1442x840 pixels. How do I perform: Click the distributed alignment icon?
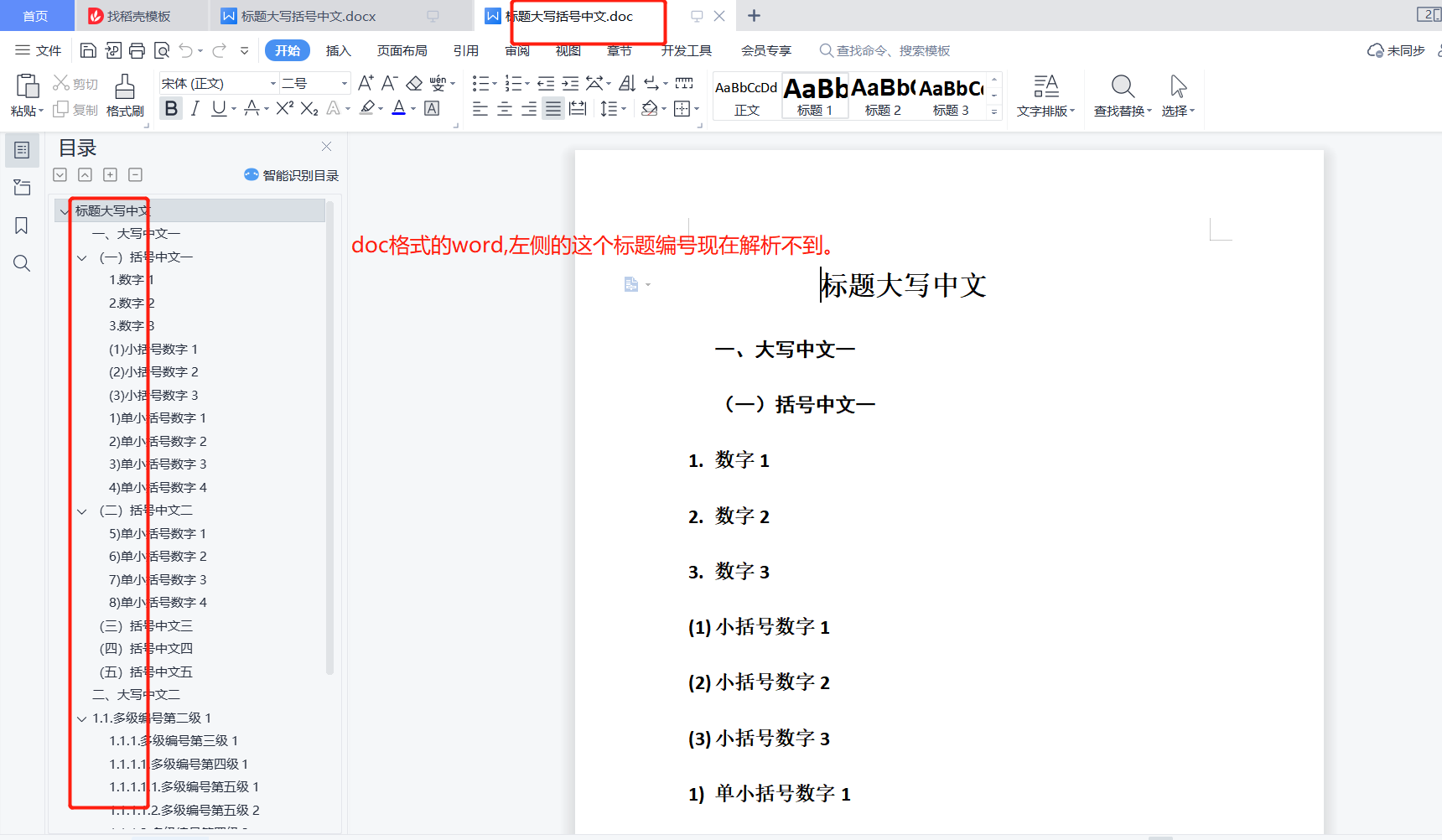tap(578, 108)
